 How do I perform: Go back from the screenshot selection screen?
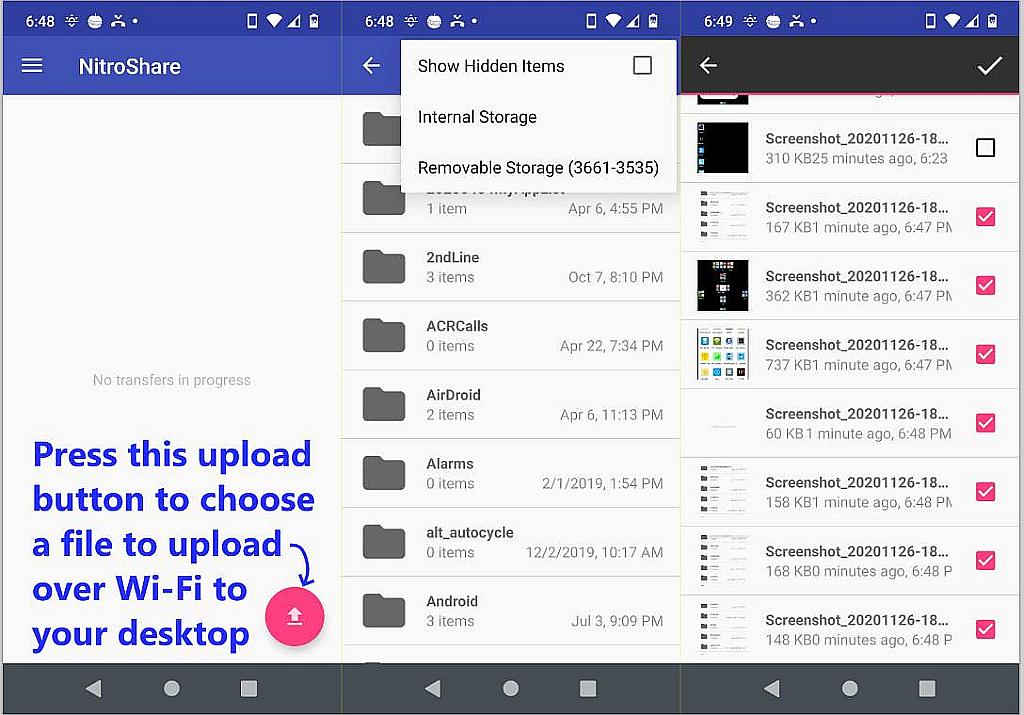click(709, 65)
